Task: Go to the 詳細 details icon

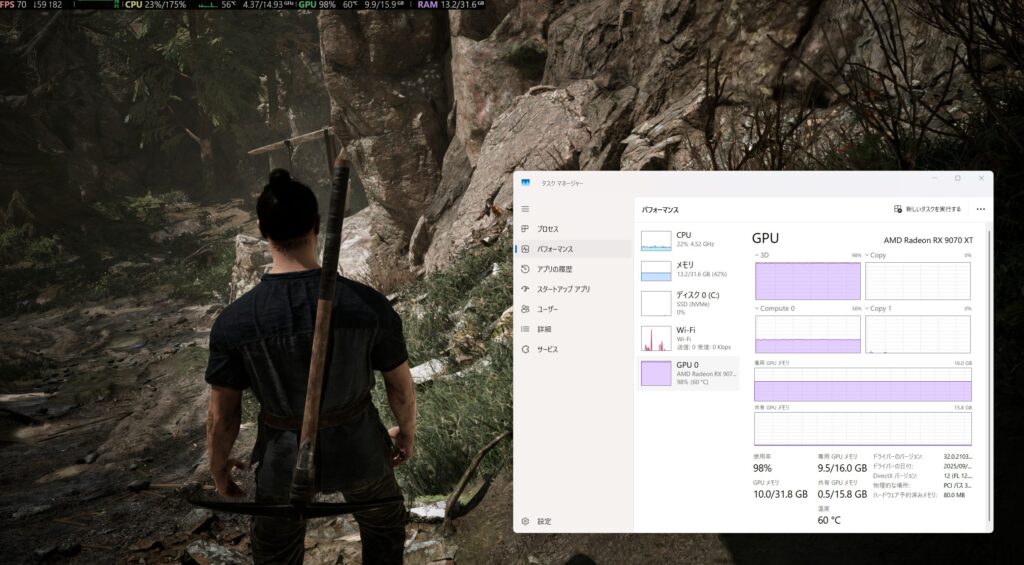Action: click(525, 329)
